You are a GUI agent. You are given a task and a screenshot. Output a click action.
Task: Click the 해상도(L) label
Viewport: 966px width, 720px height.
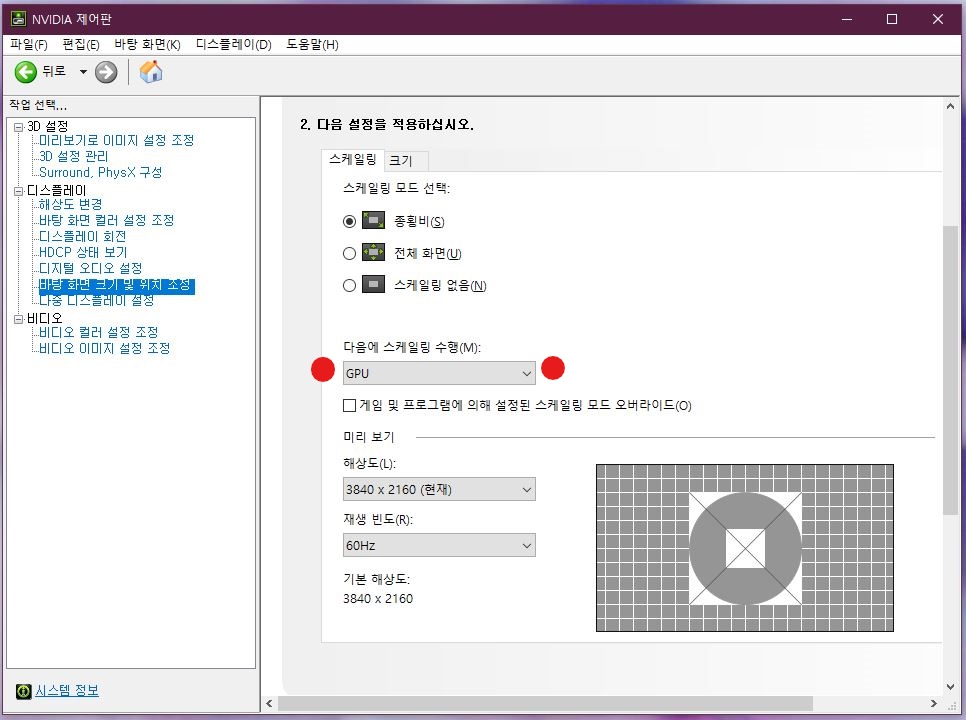(x=369, y=463)
